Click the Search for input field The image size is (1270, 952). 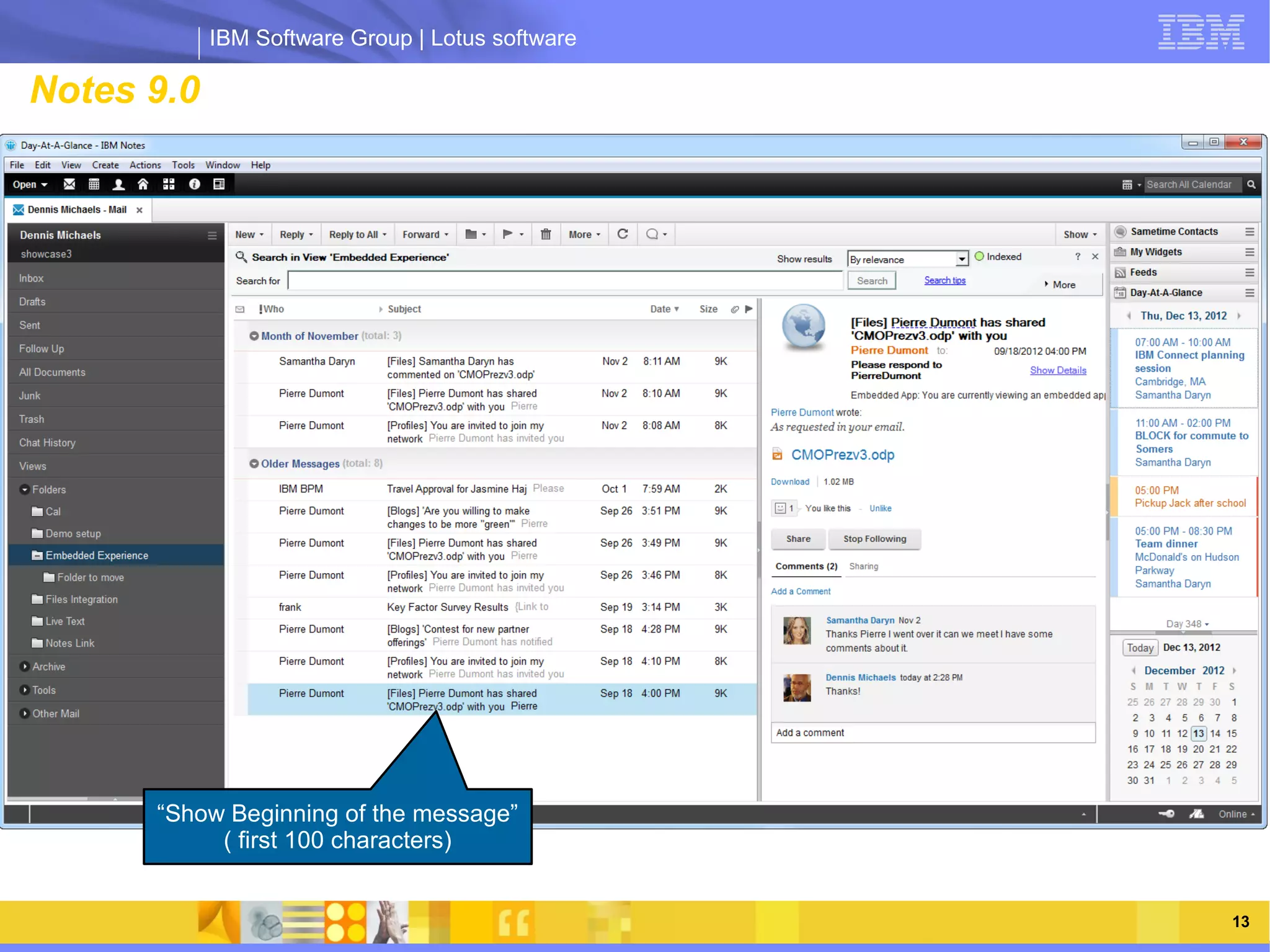pos(565,281)
